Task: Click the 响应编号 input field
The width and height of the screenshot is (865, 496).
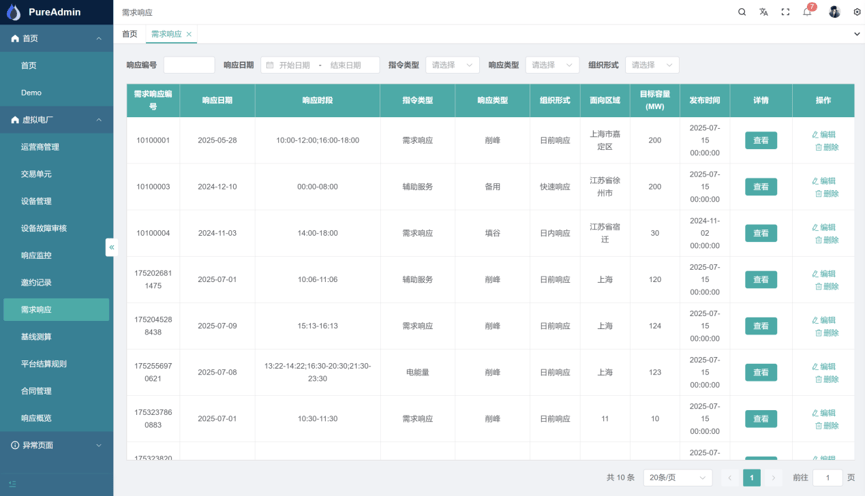Action: point(189,65)
